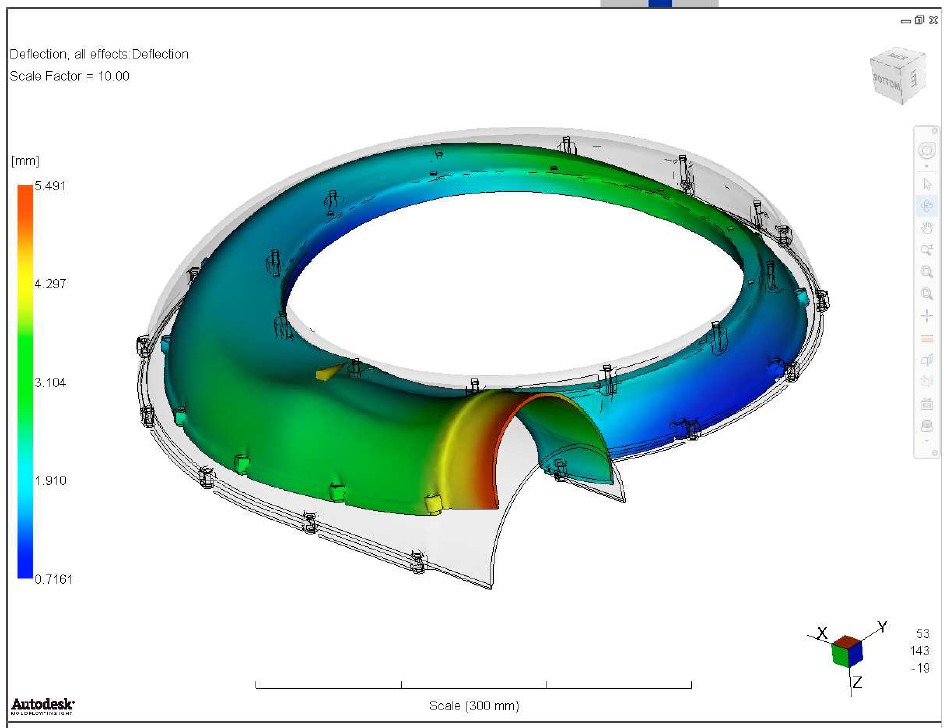Select the Zoom Window tool
951x728 pixels.
926,272
